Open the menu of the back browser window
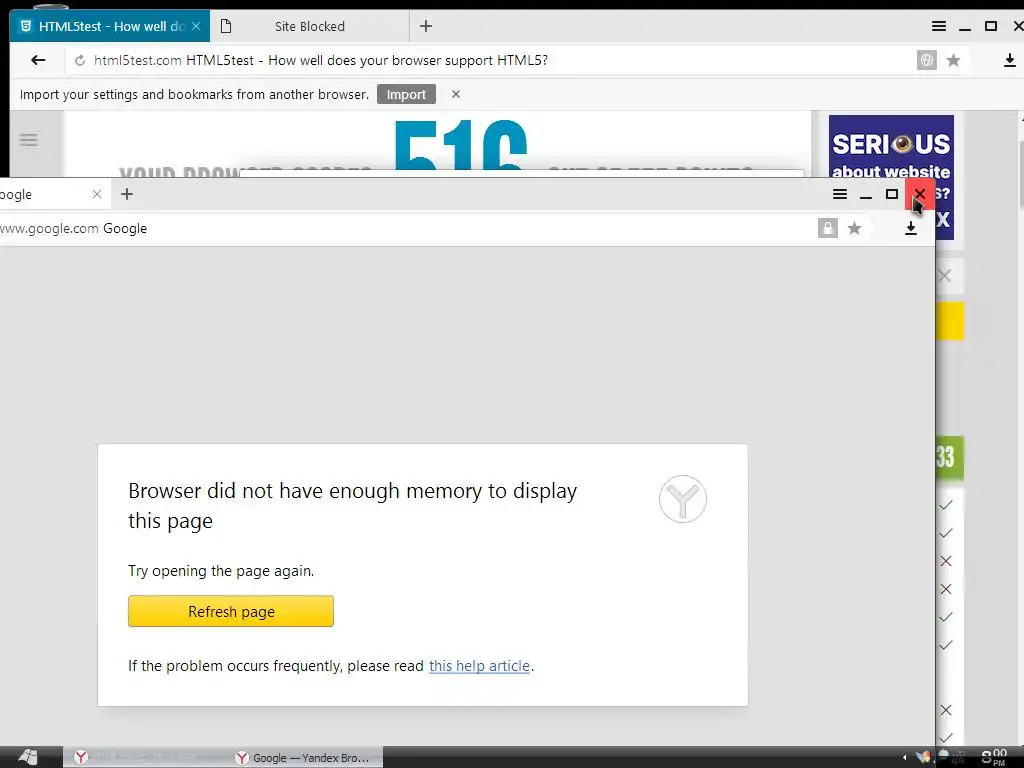The image size is (1024, 768). (x=938, y=26)
